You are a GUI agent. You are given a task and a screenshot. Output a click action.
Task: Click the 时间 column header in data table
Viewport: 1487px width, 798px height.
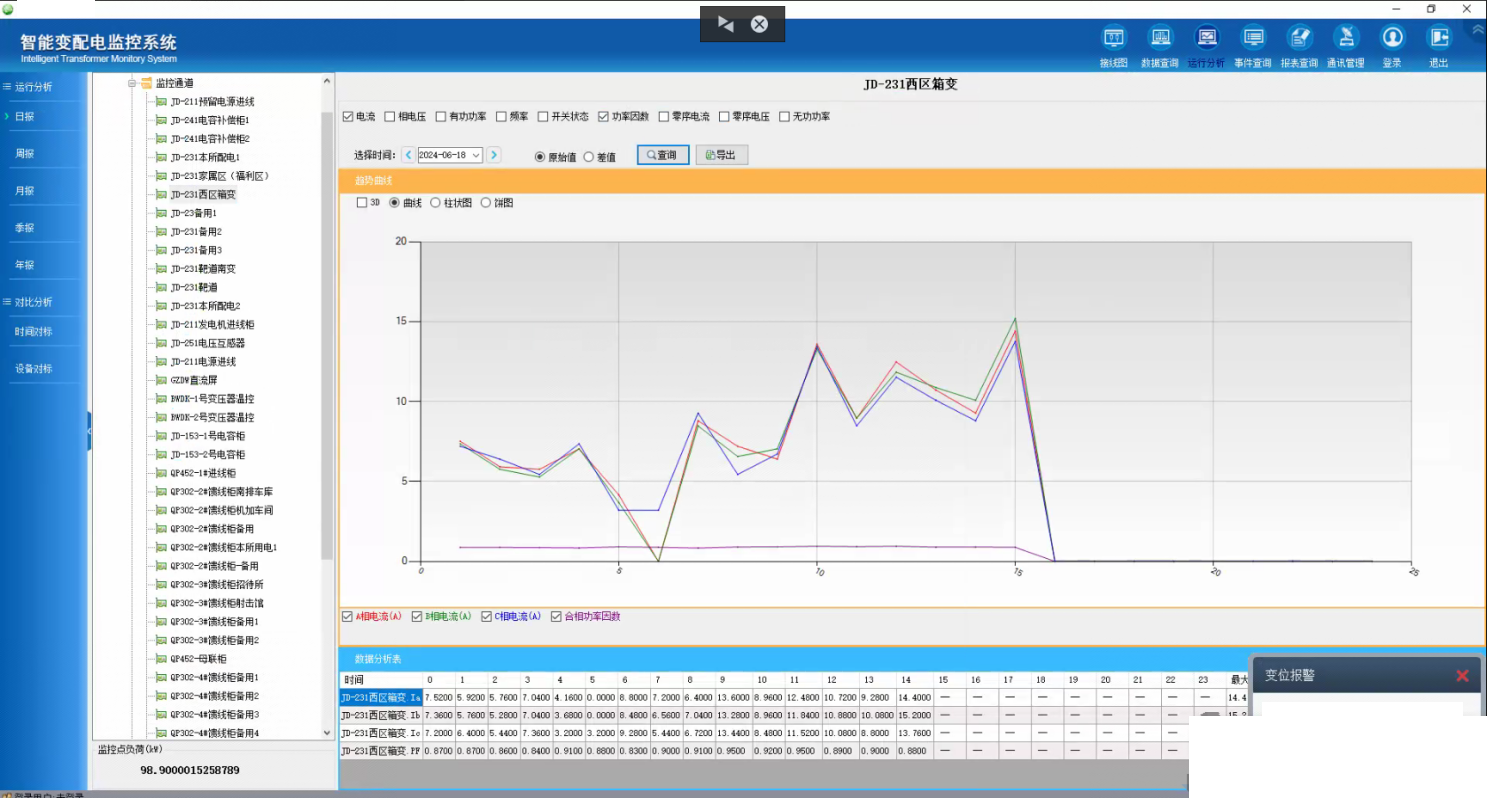pyautogui.click(x=381, y=680)
